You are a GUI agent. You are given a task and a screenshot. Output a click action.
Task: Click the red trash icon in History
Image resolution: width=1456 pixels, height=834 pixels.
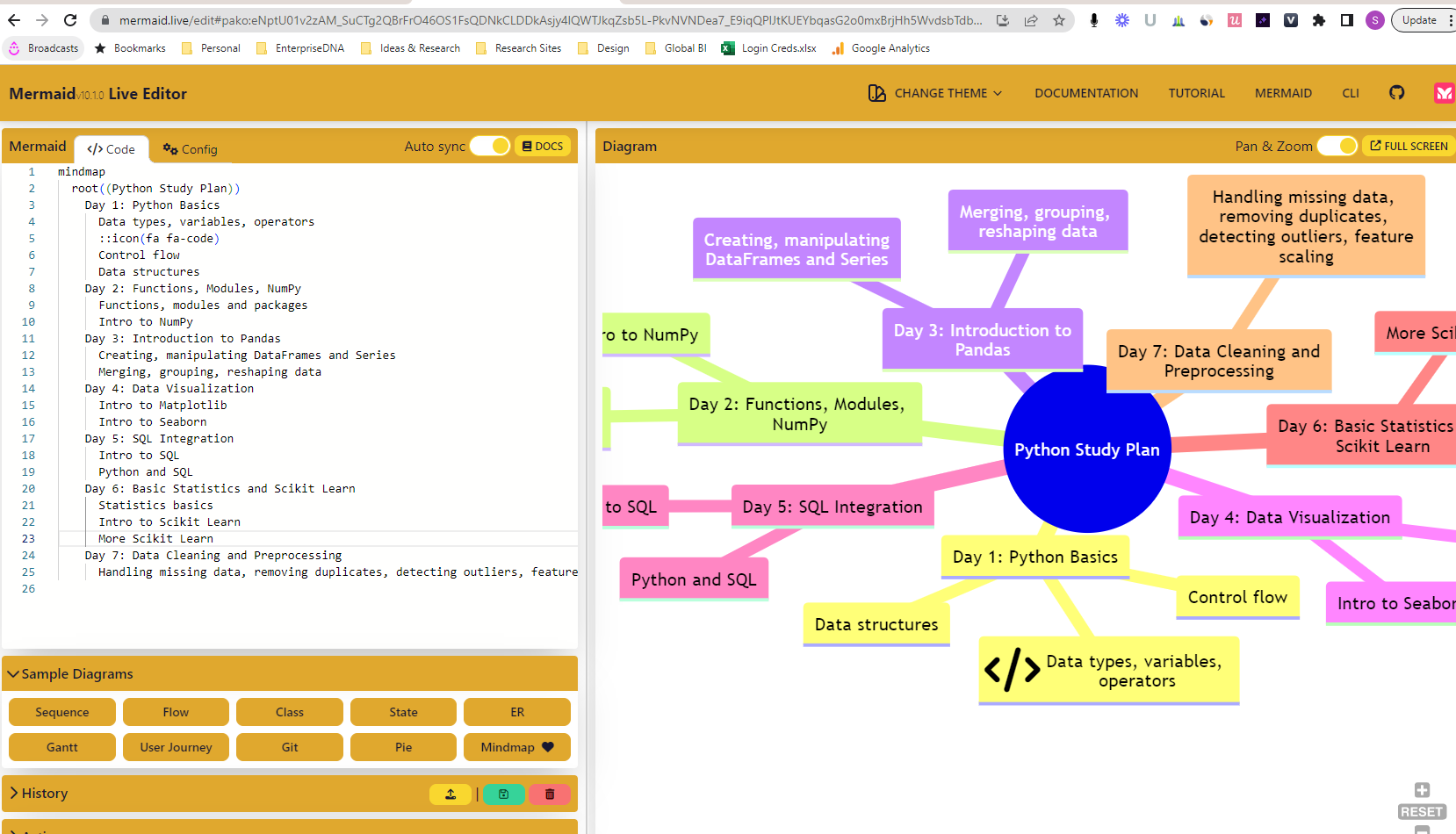[x=550, y=794]
